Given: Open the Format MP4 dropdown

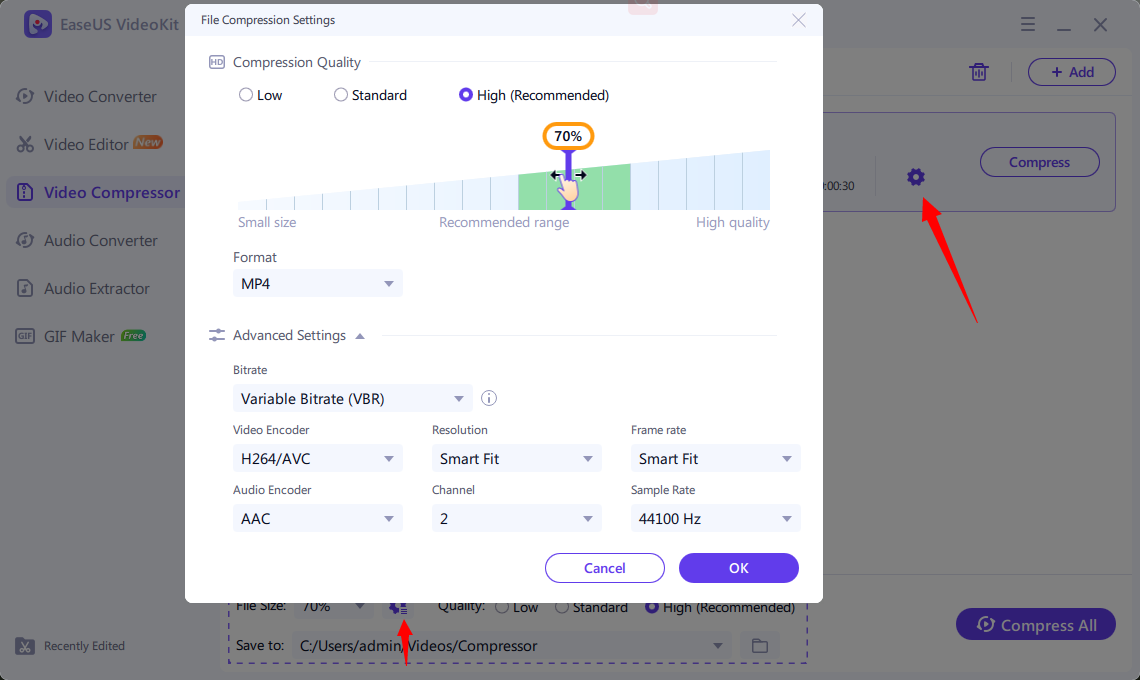Looking at the screenshot, I should pos(318,284).
